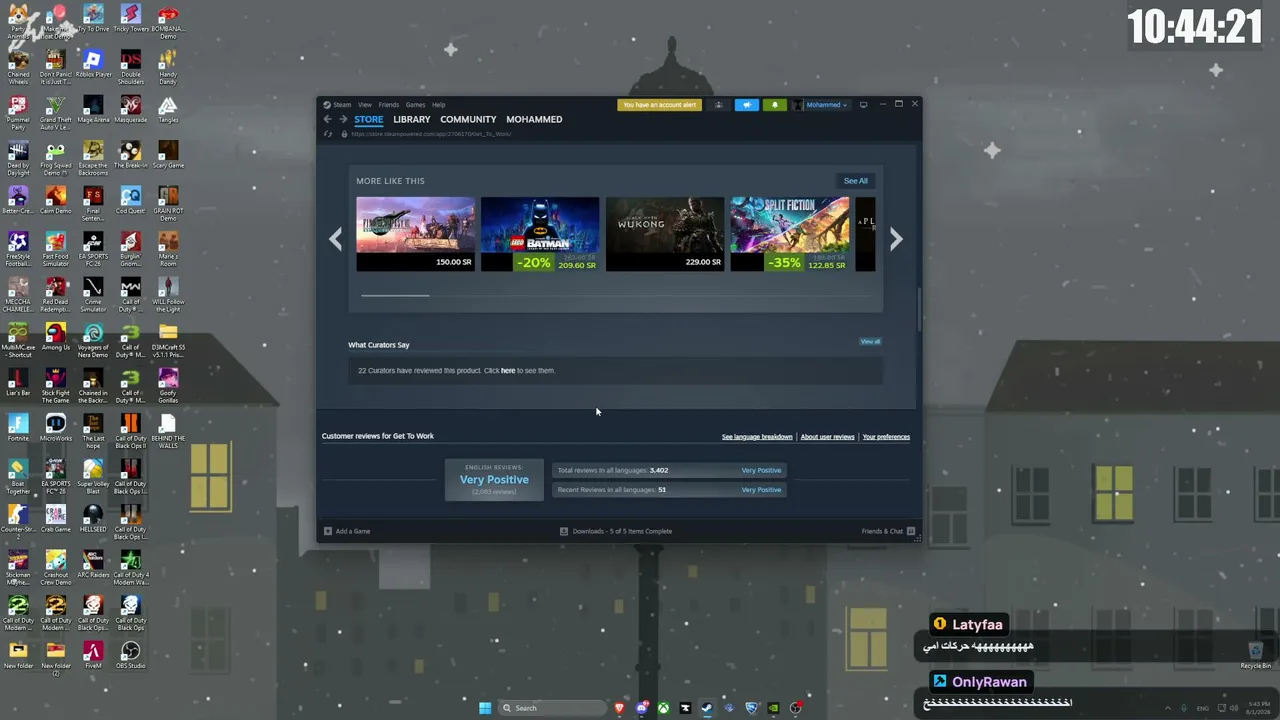Select Red Dead Redemption desktop icon
Viewport: 1280px width, 720px height.
tap(55, 293)
